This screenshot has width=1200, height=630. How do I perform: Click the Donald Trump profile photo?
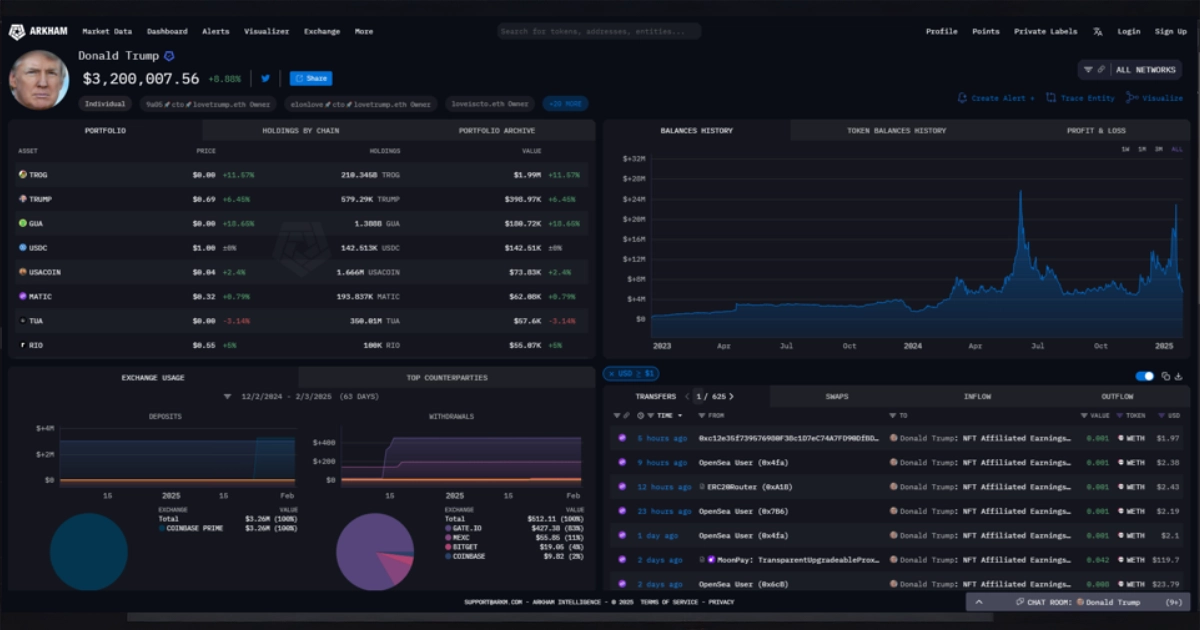(x=39, y=80)
